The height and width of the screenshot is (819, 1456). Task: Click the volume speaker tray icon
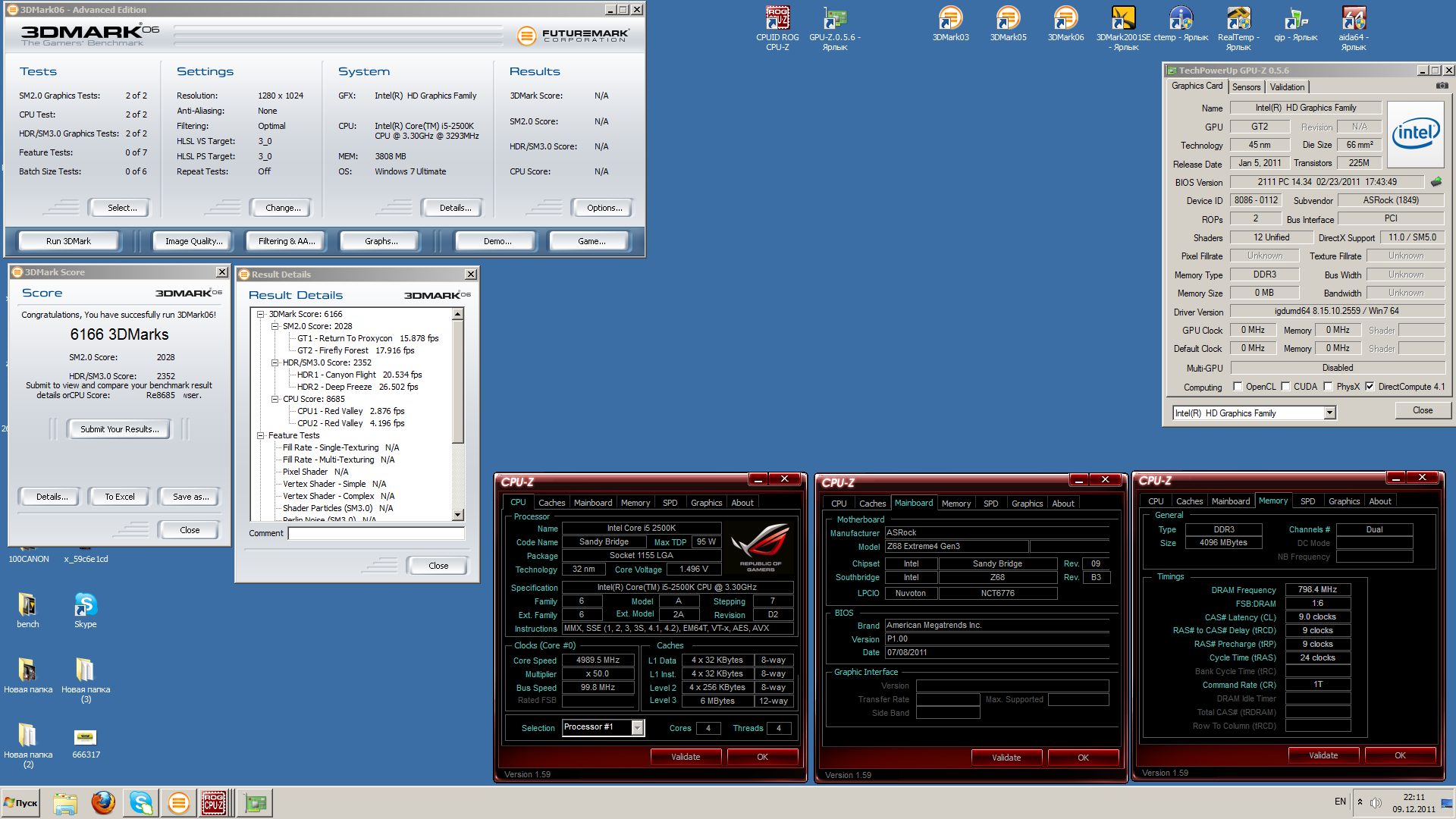[x=1376, y=802]
